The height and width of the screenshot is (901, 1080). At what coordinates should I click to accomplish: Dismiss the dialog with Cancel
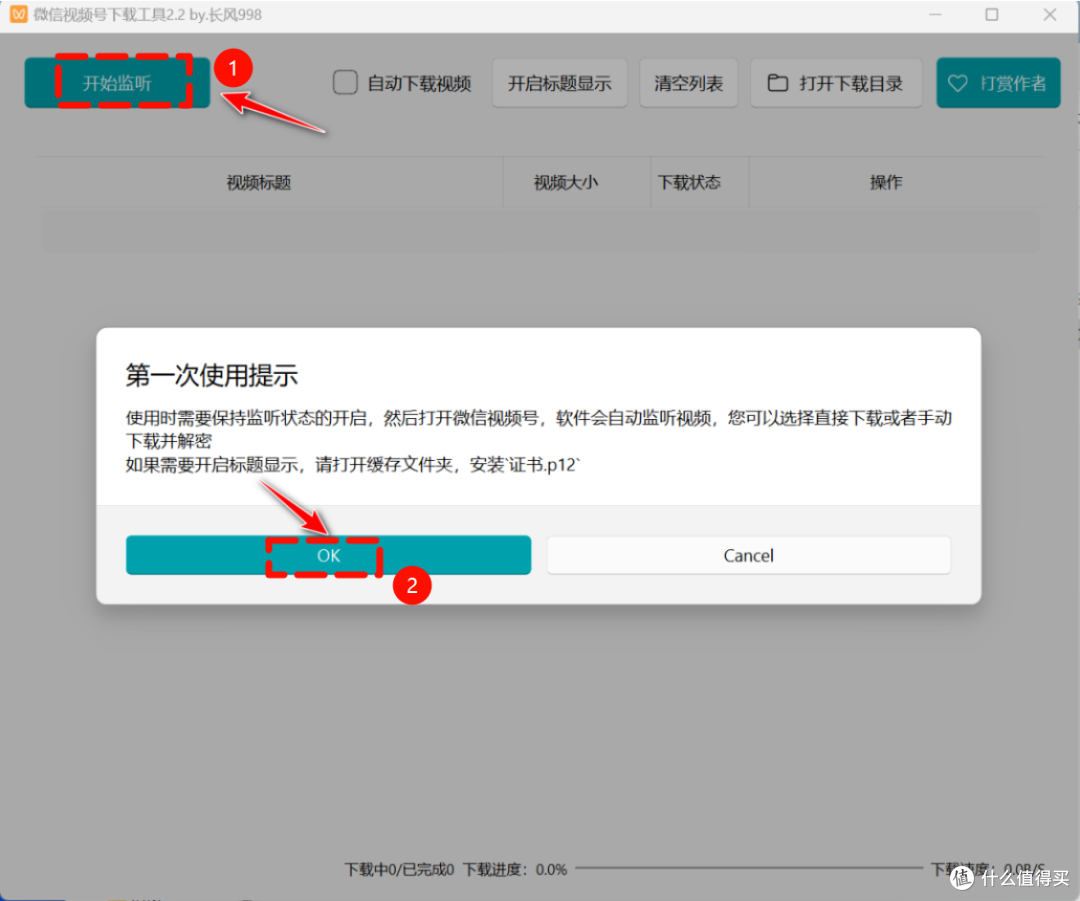pos(749,555)
